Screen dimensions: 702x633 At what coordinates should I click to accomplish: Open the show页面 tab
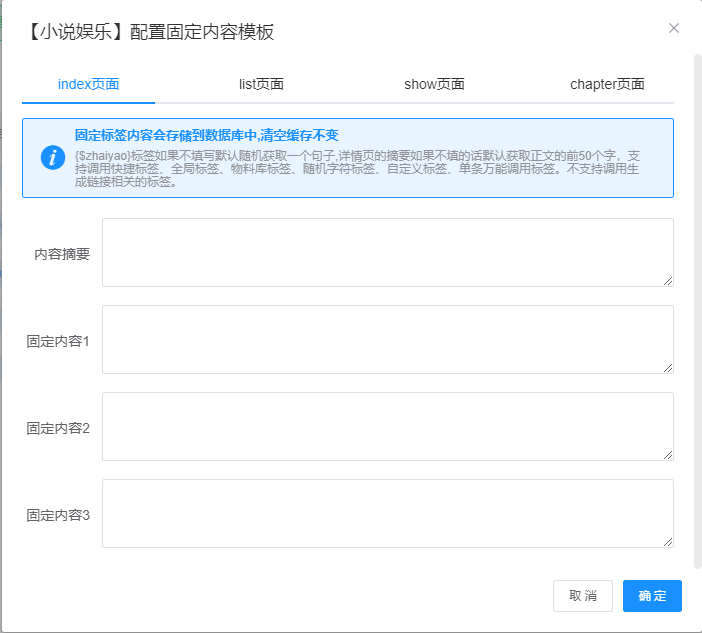click(x=434, y=84)
